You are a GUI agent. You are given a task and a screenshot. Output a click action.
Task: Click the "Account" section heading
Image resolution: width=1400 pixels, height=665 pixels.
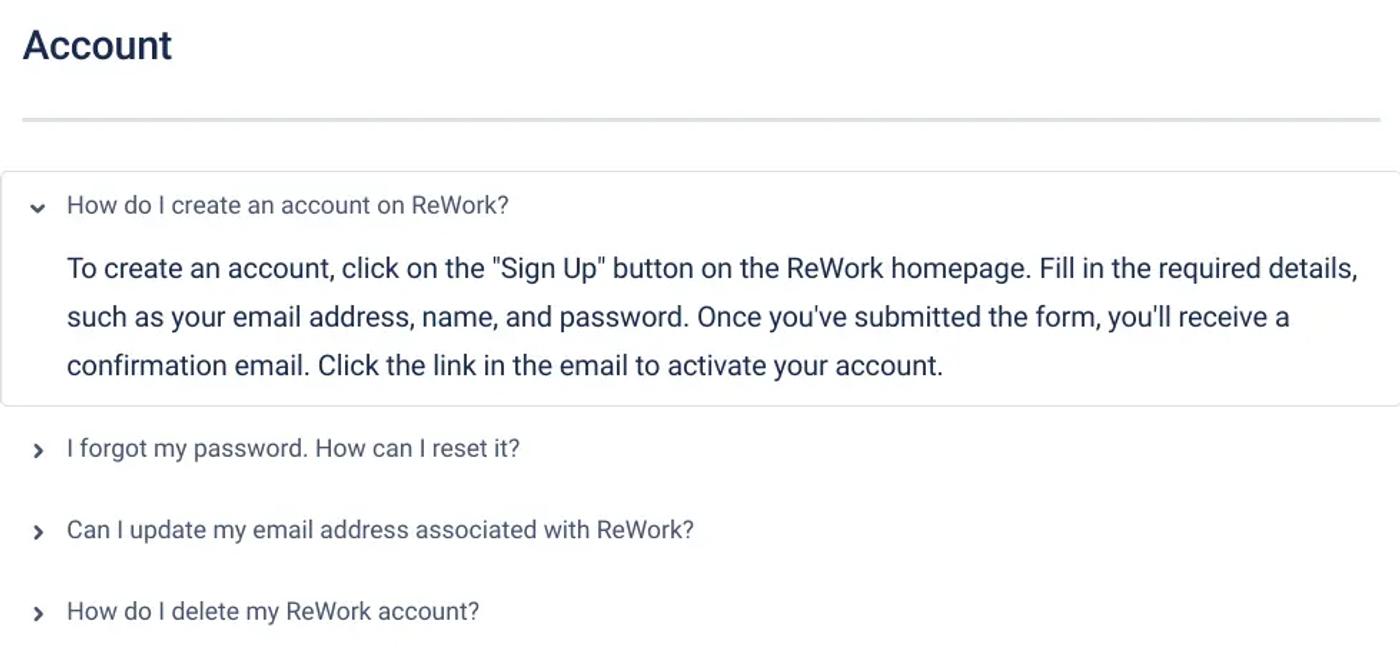[x=98, y=46]
